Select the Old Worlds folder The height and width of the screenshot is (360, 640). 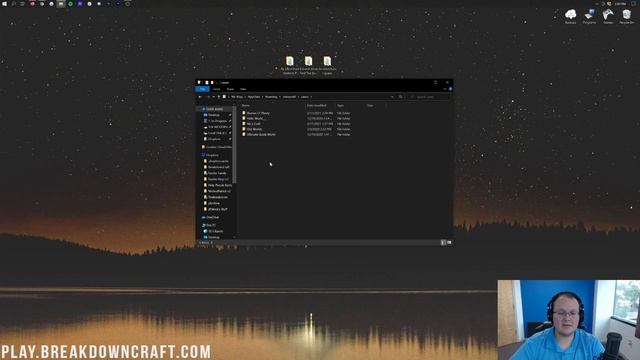[254, 129]
